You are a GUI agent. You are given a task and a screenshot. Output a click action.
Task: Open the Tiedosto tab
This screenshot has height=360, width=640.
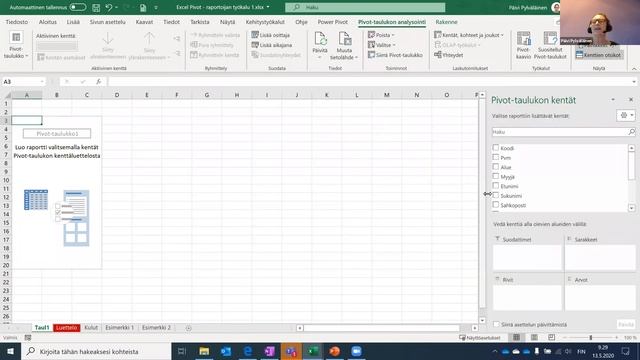17,22
